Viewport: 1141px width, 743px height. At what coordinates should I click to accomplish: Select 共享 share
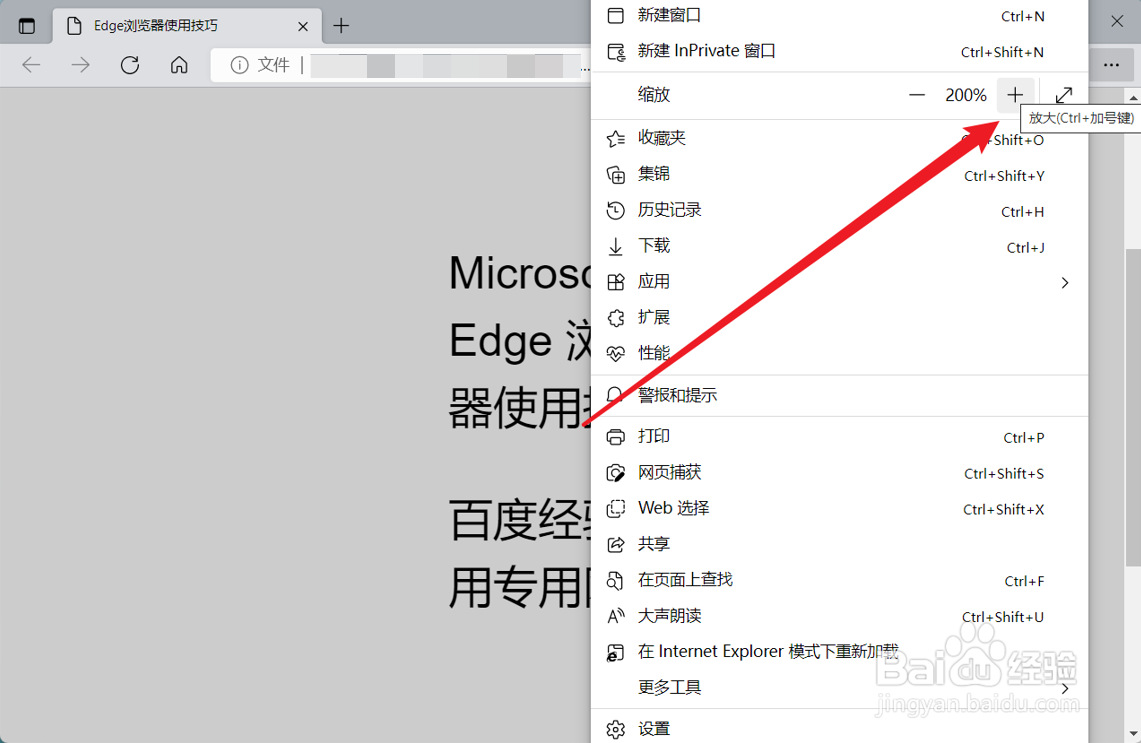tap(839, 544)
